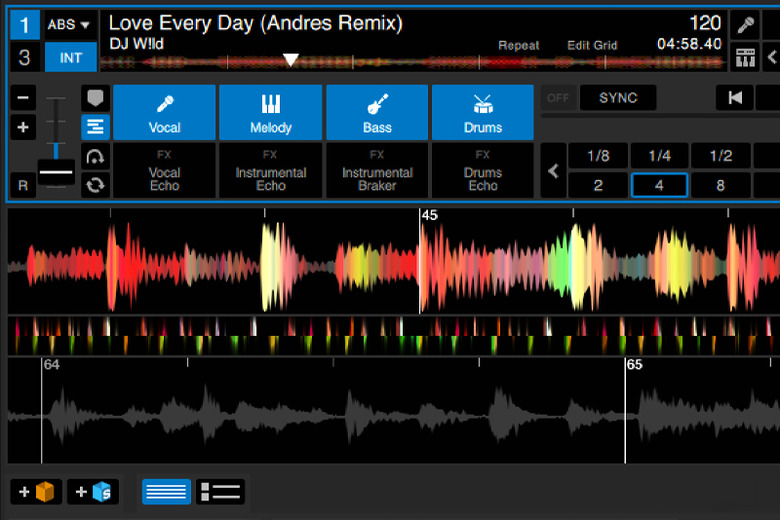
Task: Click the pitch fader handle
Action: (x=56, y=172)
